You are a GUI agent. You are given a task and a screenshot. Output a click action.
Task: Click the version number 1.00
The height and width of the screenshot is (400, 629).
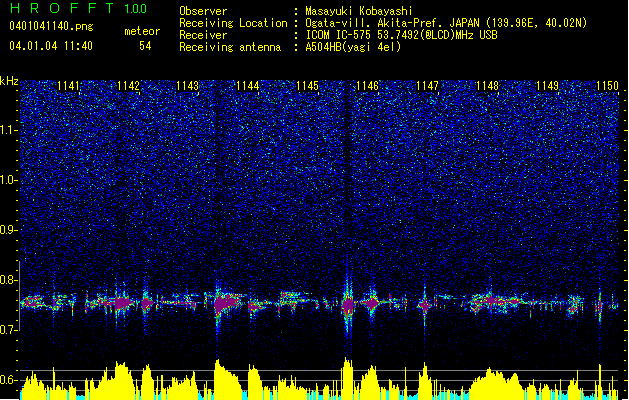coord(136,9)
